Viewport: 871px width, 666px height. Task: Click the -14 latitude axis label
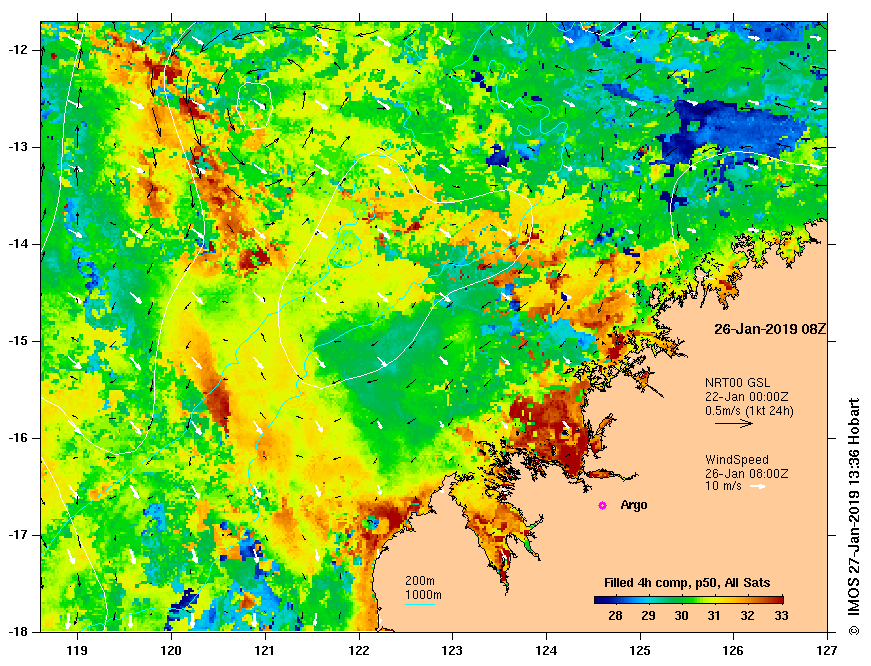coord(17,244)
